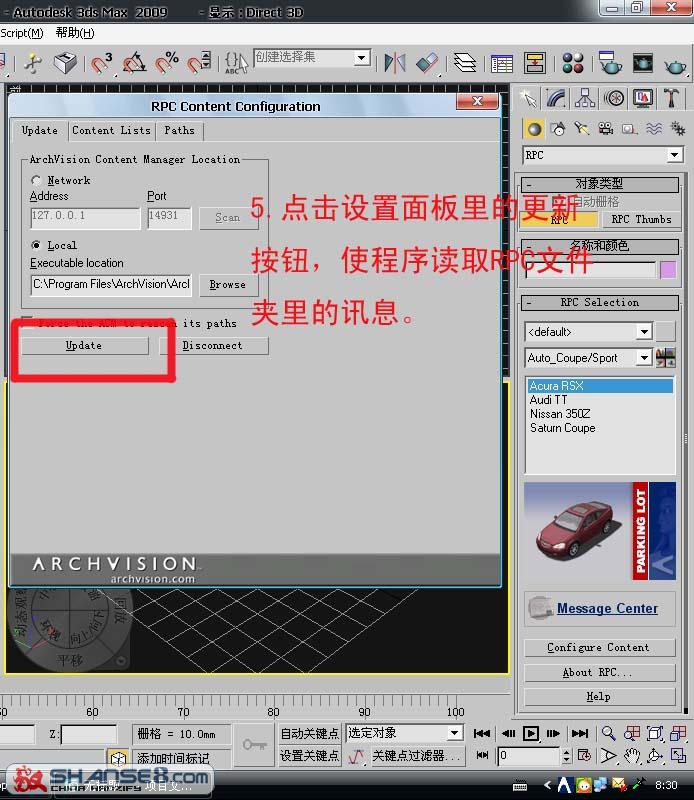Open the Schematic View
The height and width of the screenshot is (800, 694).
[x=534, y=63]
